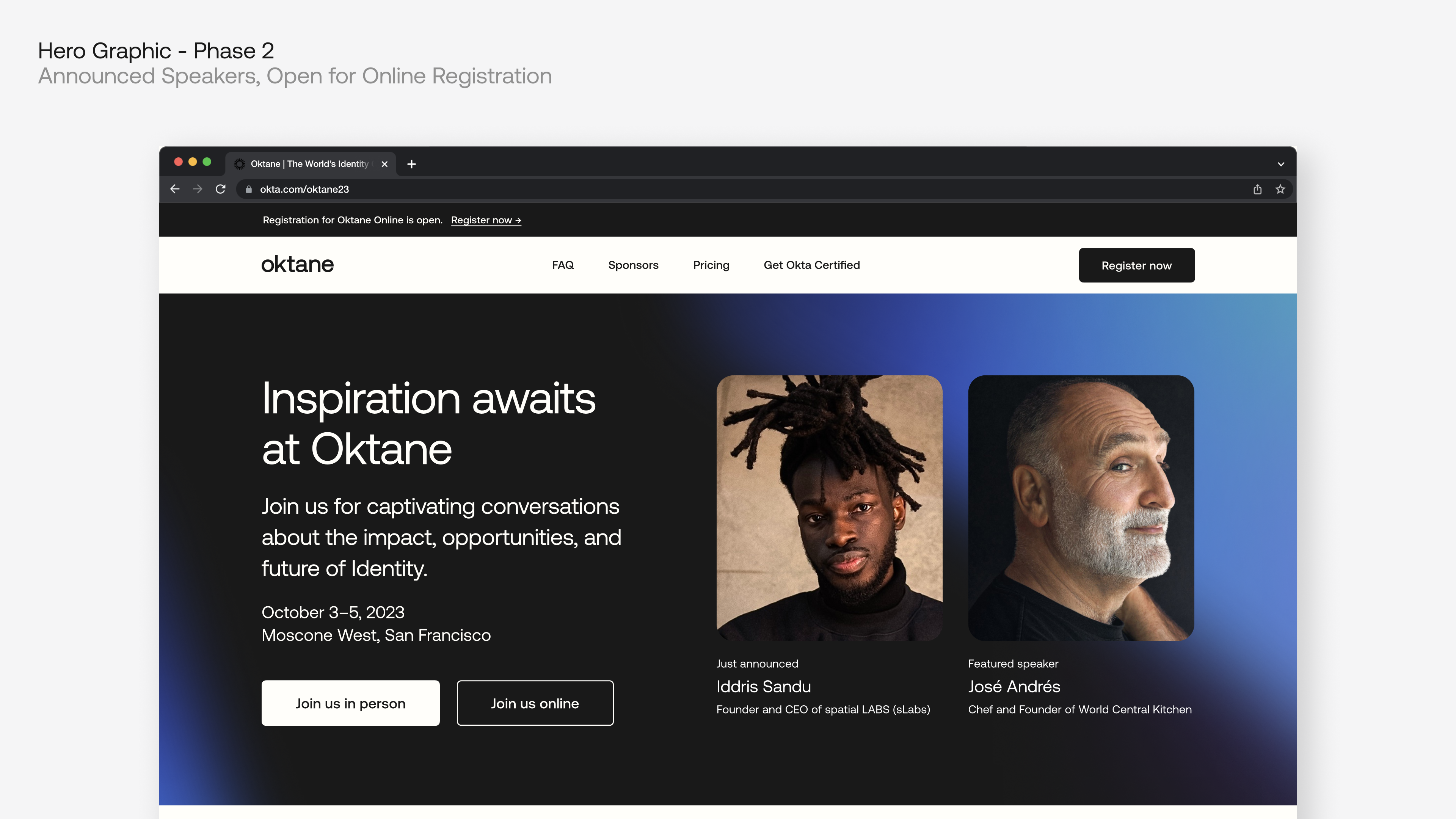The image size is (1456, 819).
Task: Click Chef and Founder of World Central Kitchen
Action: click(1079, 709)
